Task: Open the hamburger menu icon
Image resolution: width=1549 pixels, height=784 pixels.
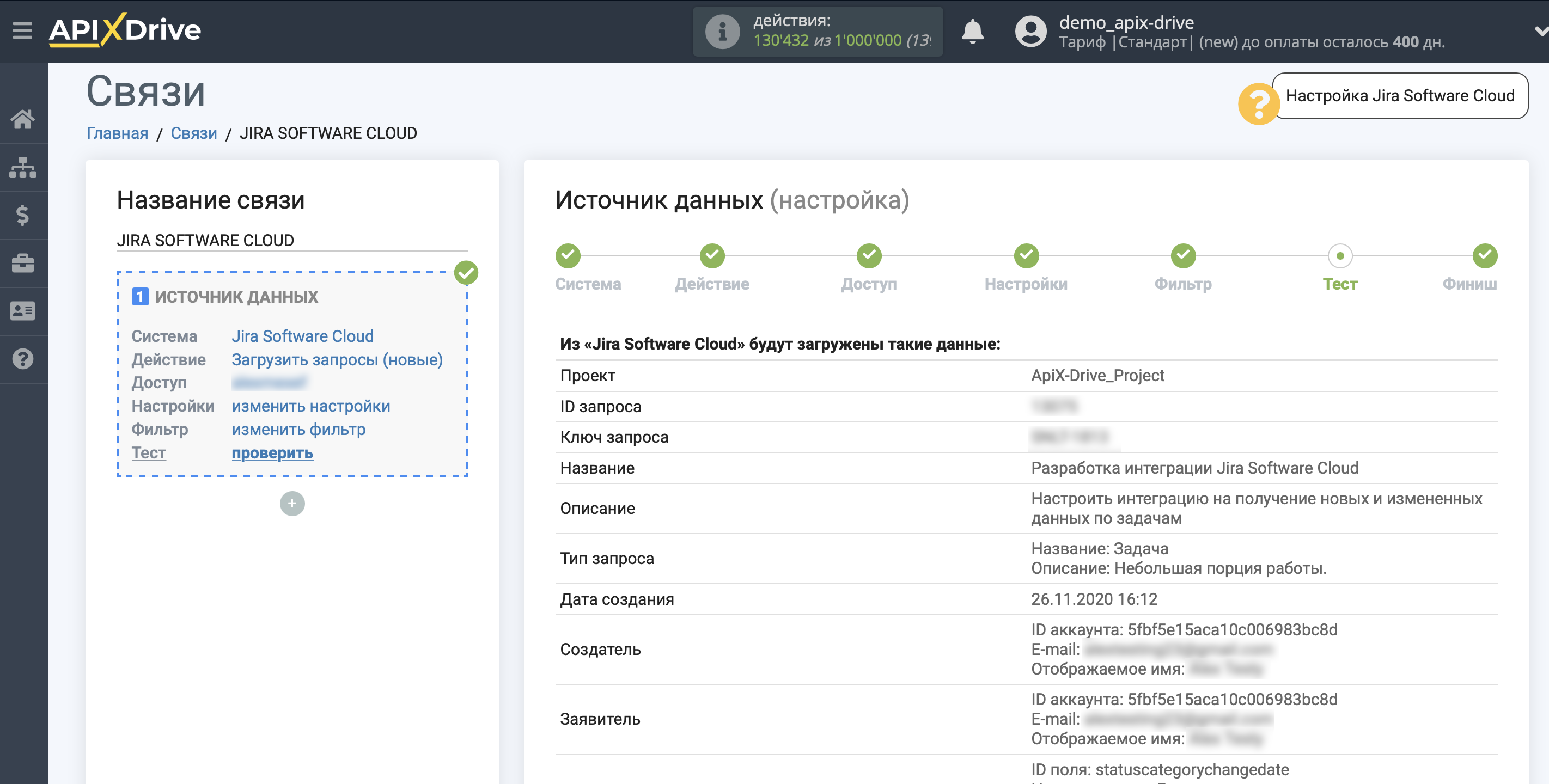Action: coord(23,30)
